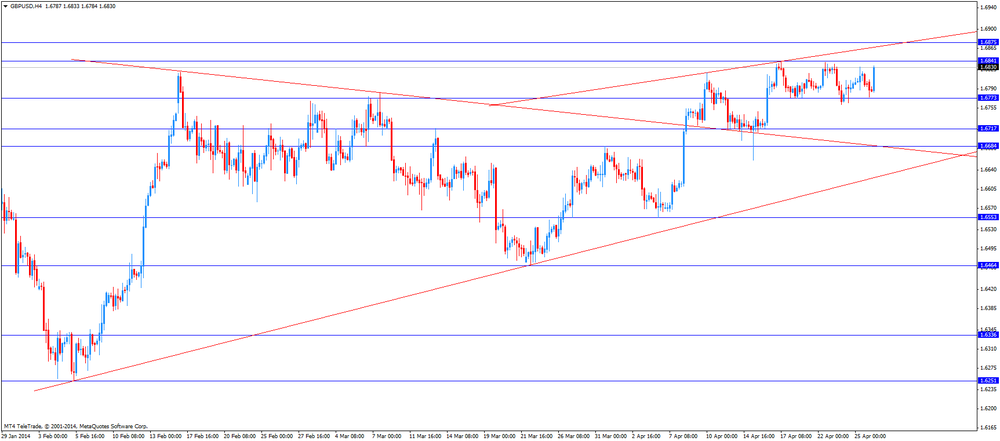
Task: Click the 1.6605 price axis value
Action: click(x=988, y=189)
